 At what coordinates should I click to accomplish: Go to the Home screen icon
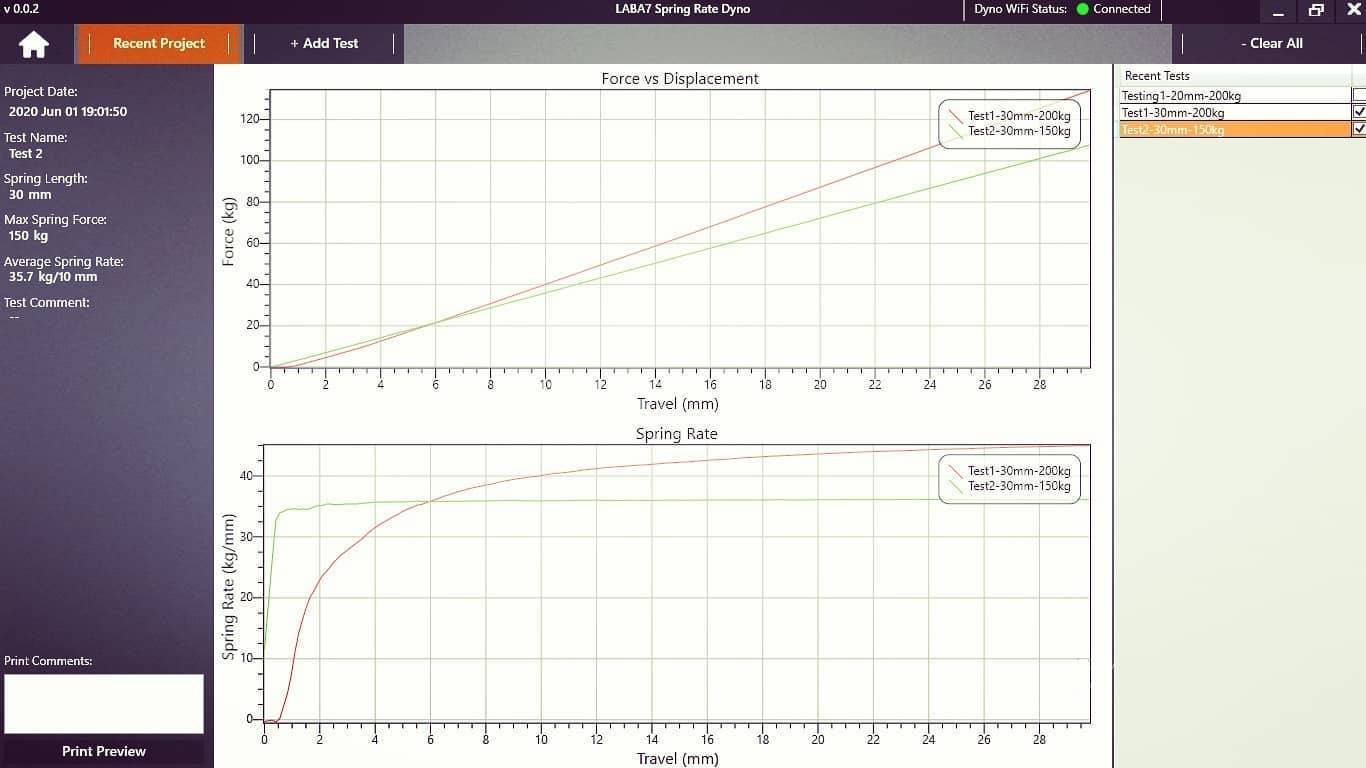coord(34,44)
